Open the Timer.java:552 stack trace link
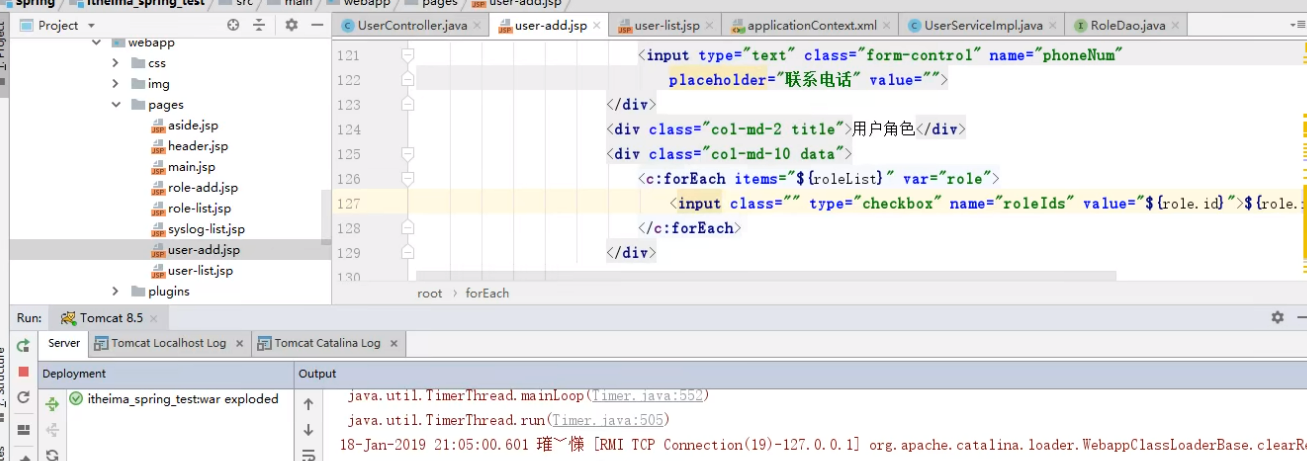The image size is (1307, 461). pyautogui.click(x=648, y=396)
